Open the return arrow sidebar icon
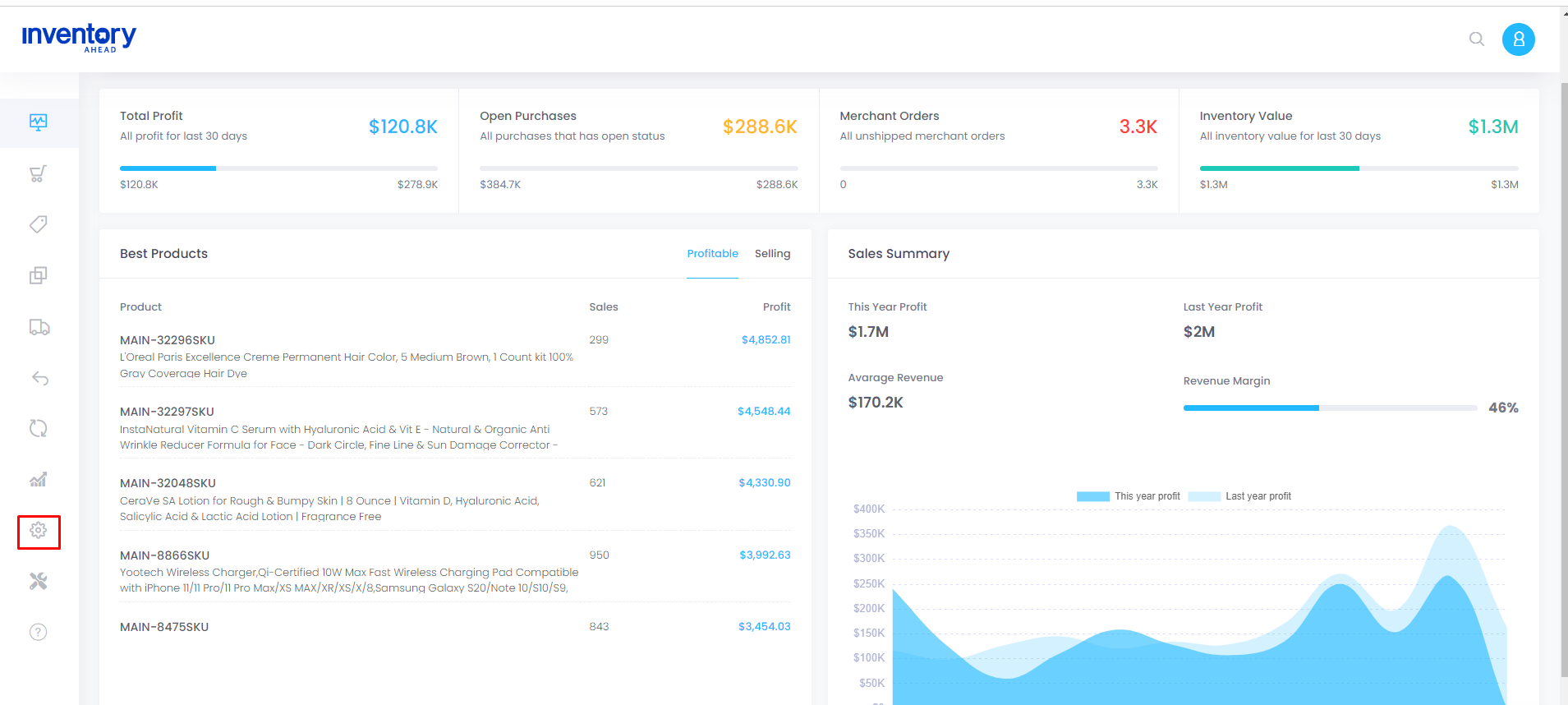The width and height of the screenshot is (1568, 705). [39, 378]
